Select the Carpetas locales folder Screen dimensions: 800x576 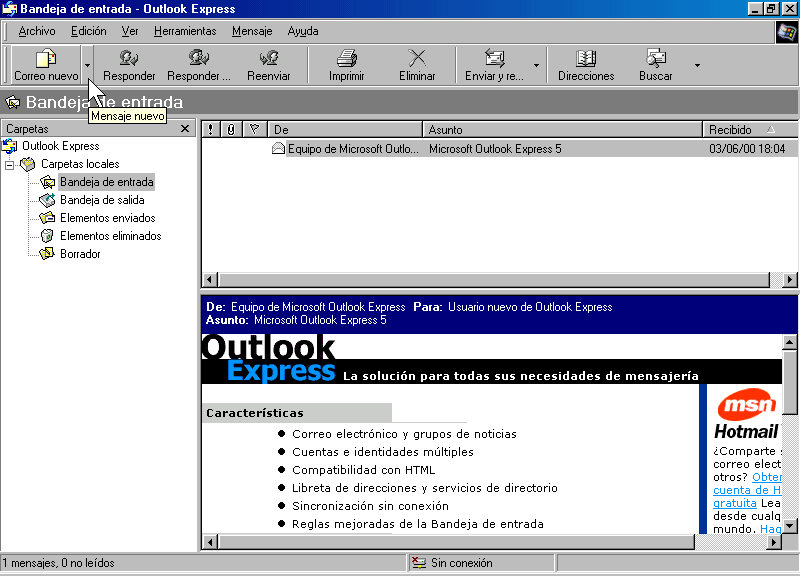click(80, 164)
